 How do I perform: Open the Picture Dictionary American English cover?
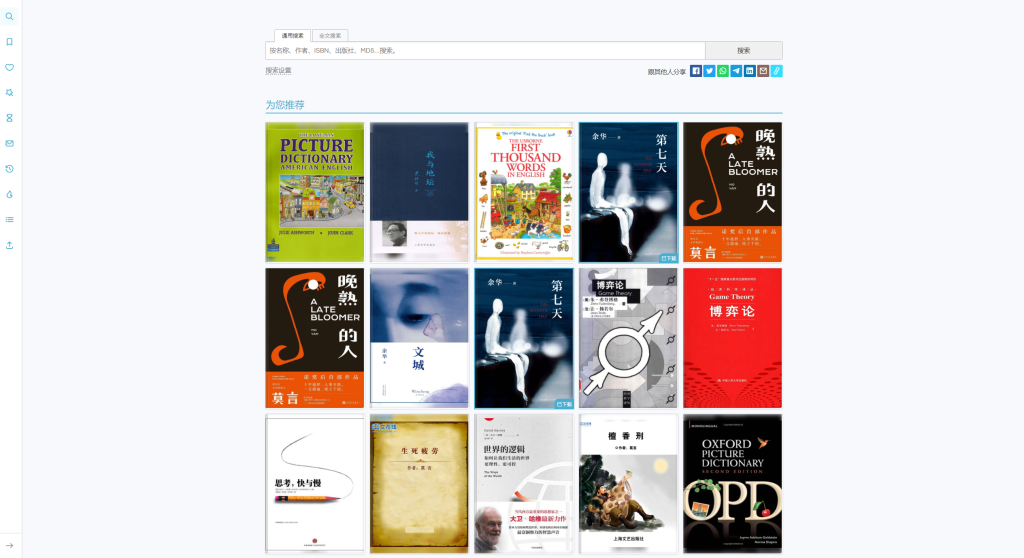click(315, 192)
